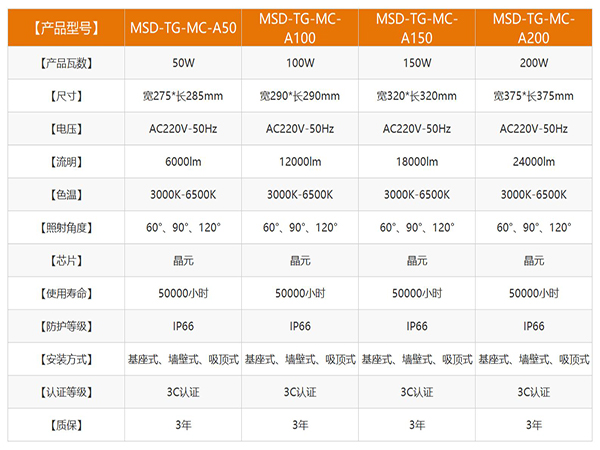This screenshot has width=600, height=450.
Task: Select the MSD-TG-MC-A200 column header
Action: pos(534,28)
